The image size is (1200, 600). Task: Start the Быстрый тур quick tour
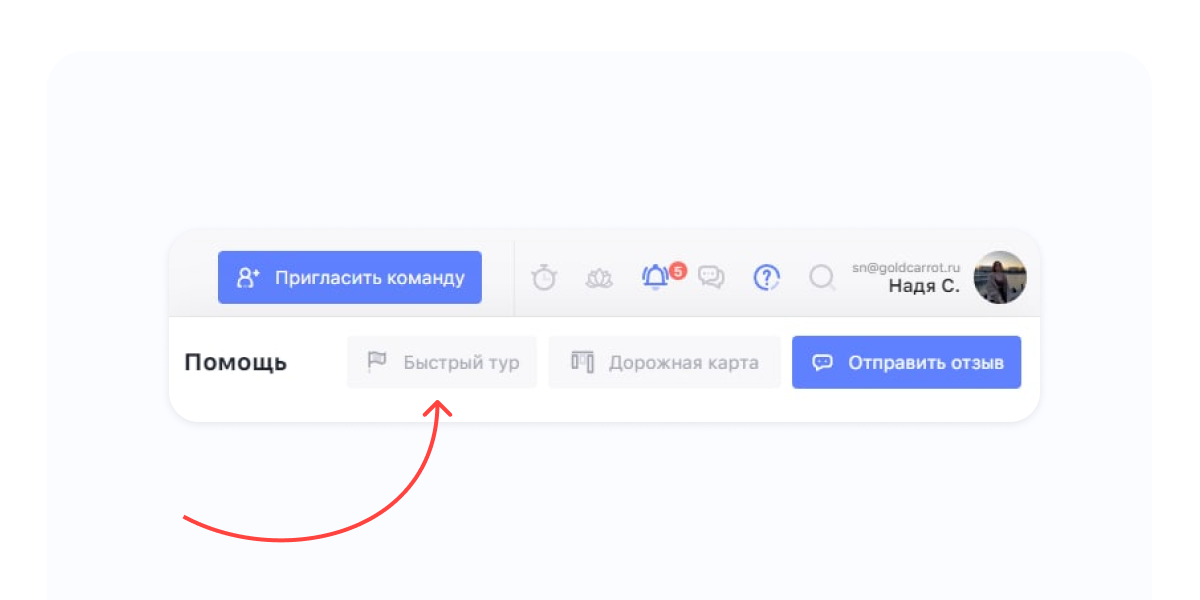point(442,362)
